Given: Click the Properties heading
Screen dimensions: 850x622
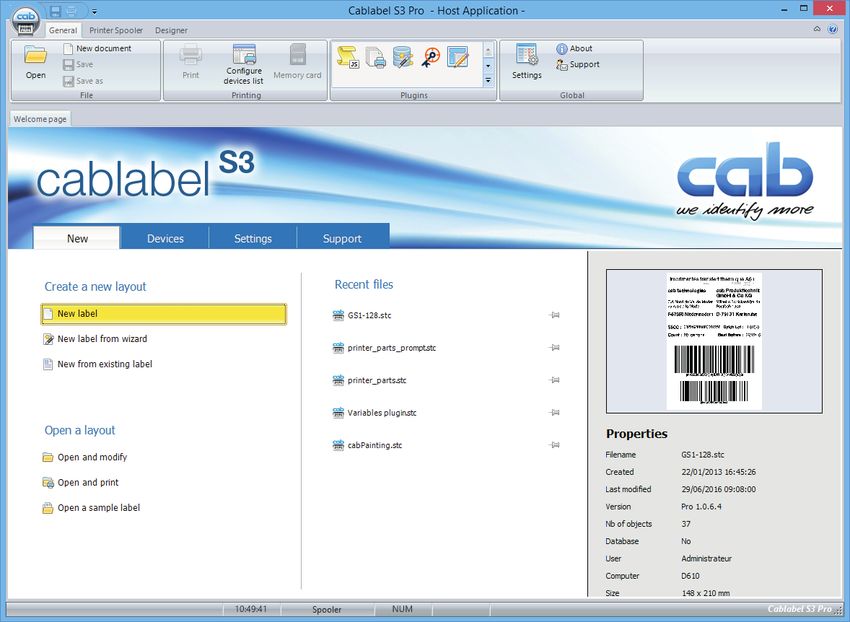Looking at the screenshot, I should [x=636, y=434].
